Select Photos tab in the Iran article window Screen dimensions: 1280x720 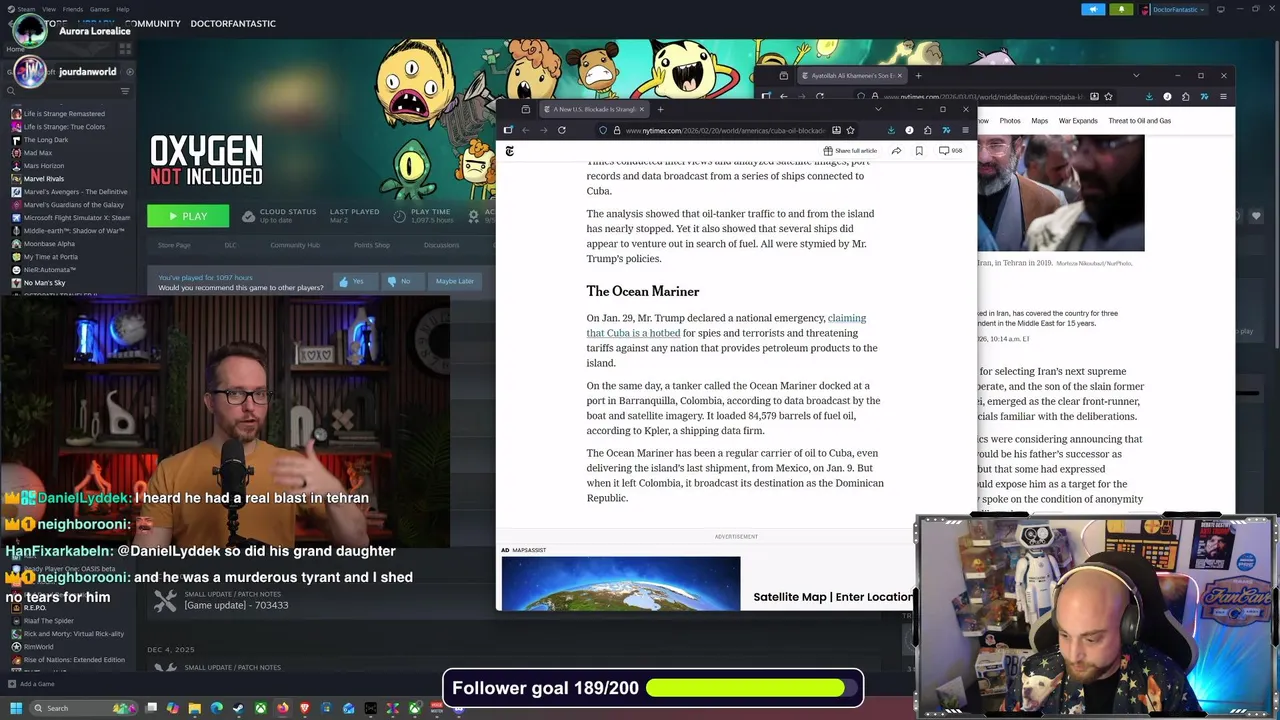1010,121
